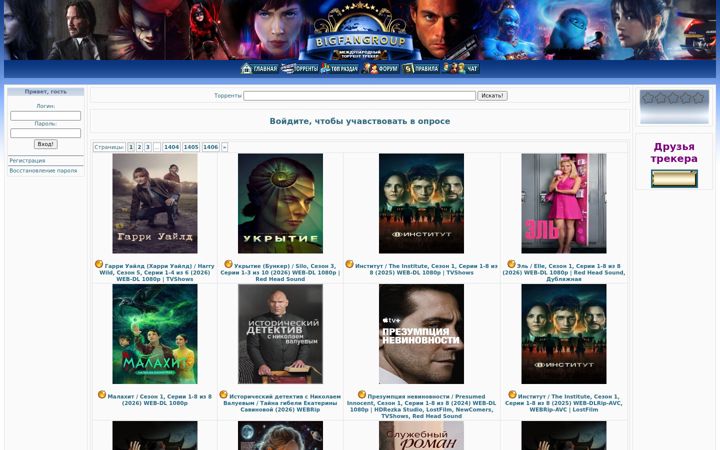
Task: Open the Регистрация link
Action: [x=27, y=161]
